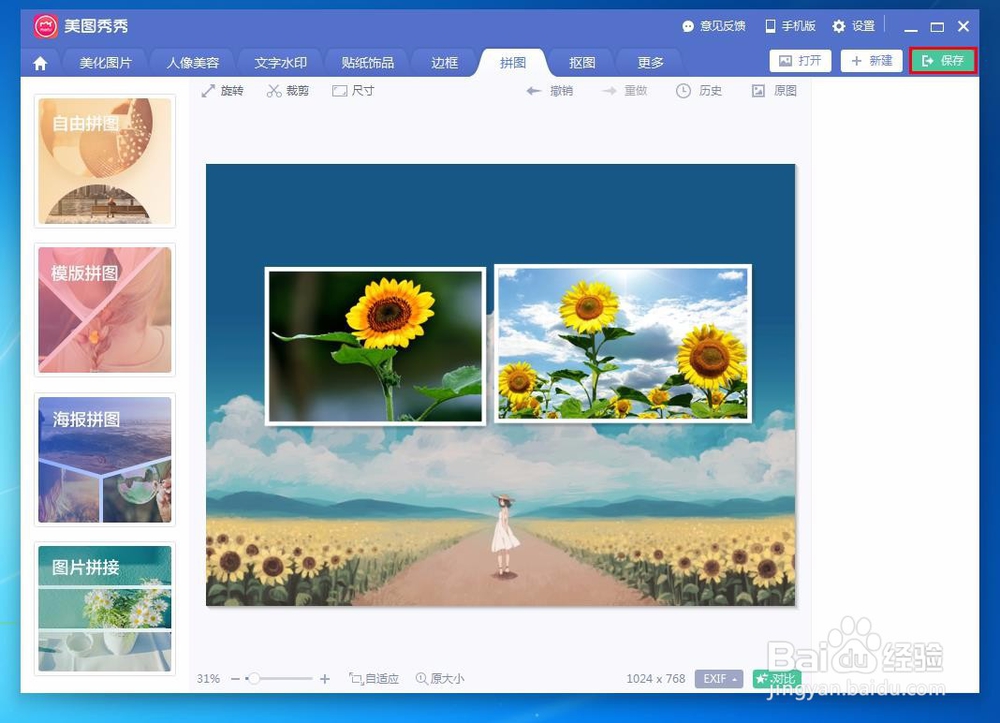Viewport: 1000px width, 723px height.
Task: Fit image with 自适应
Action: click(374, 678)
